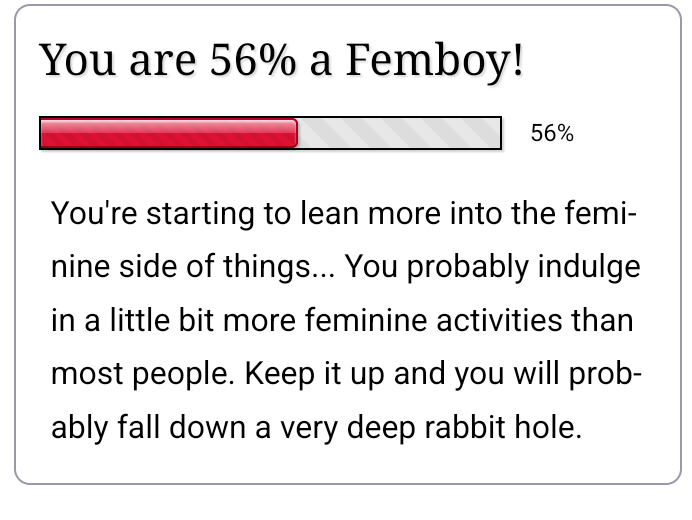Select the "56%" label beside the progress bar
This screenshot has width=692, height=520.
[x=552, y=134]
